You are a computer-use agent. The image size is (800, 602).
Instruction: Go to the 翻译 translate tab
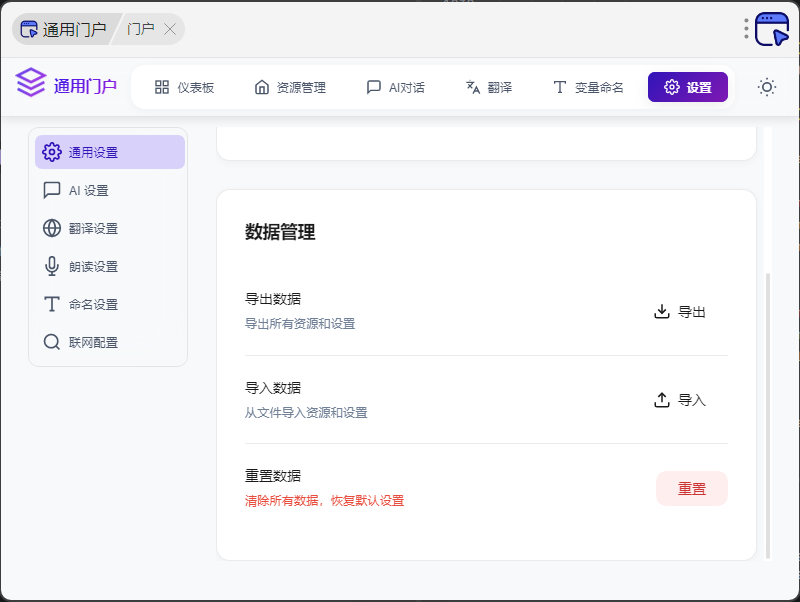pos(489,87)
